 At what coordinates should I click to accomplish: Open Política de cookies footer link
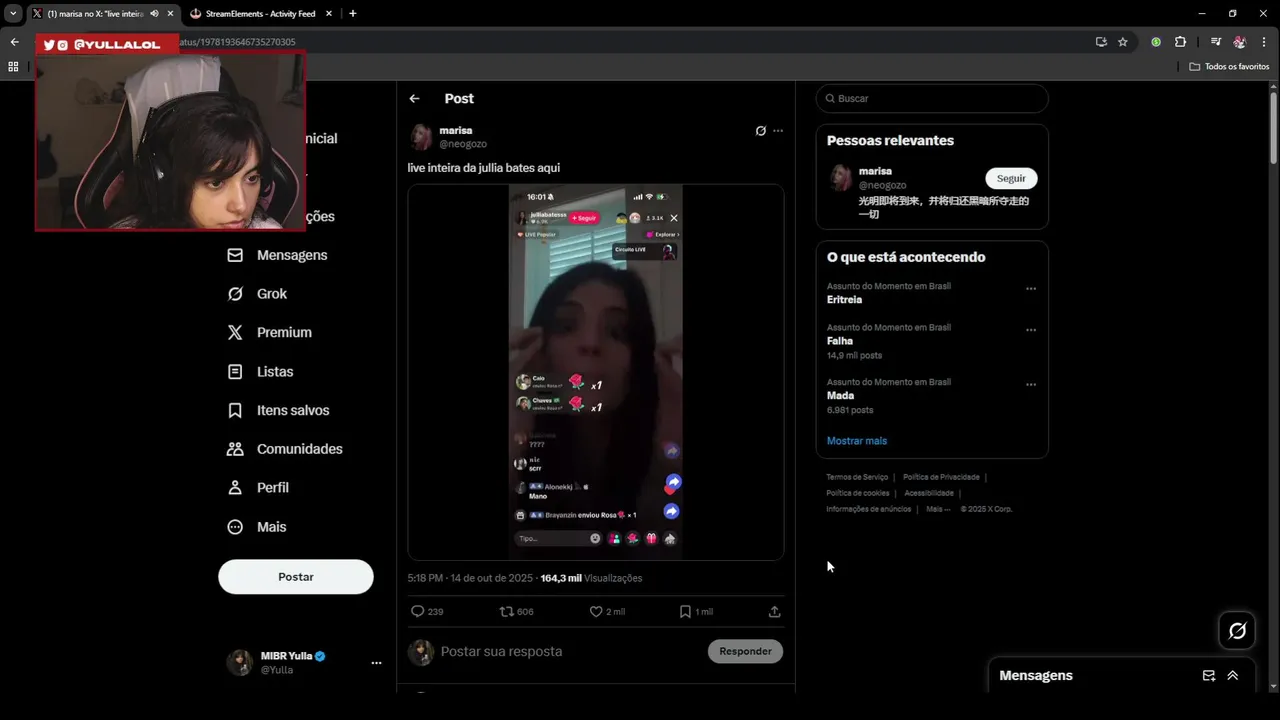[x=858, y=493]
